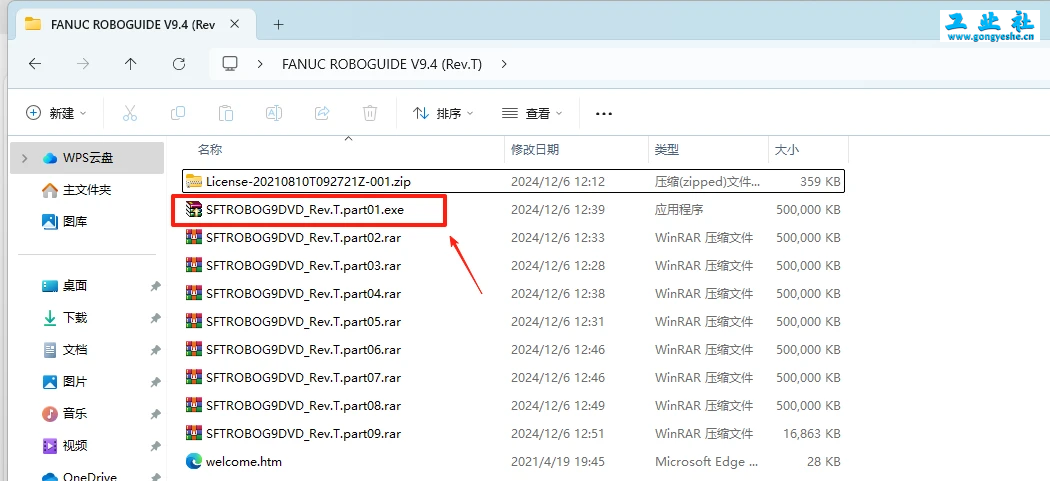The width and height of the screenshot is (1050, 481).
Task: Select SFTROBOG9DVD_Rev.T.part06.rar file name
Action: pyautogui.click(x=303, y=350)
